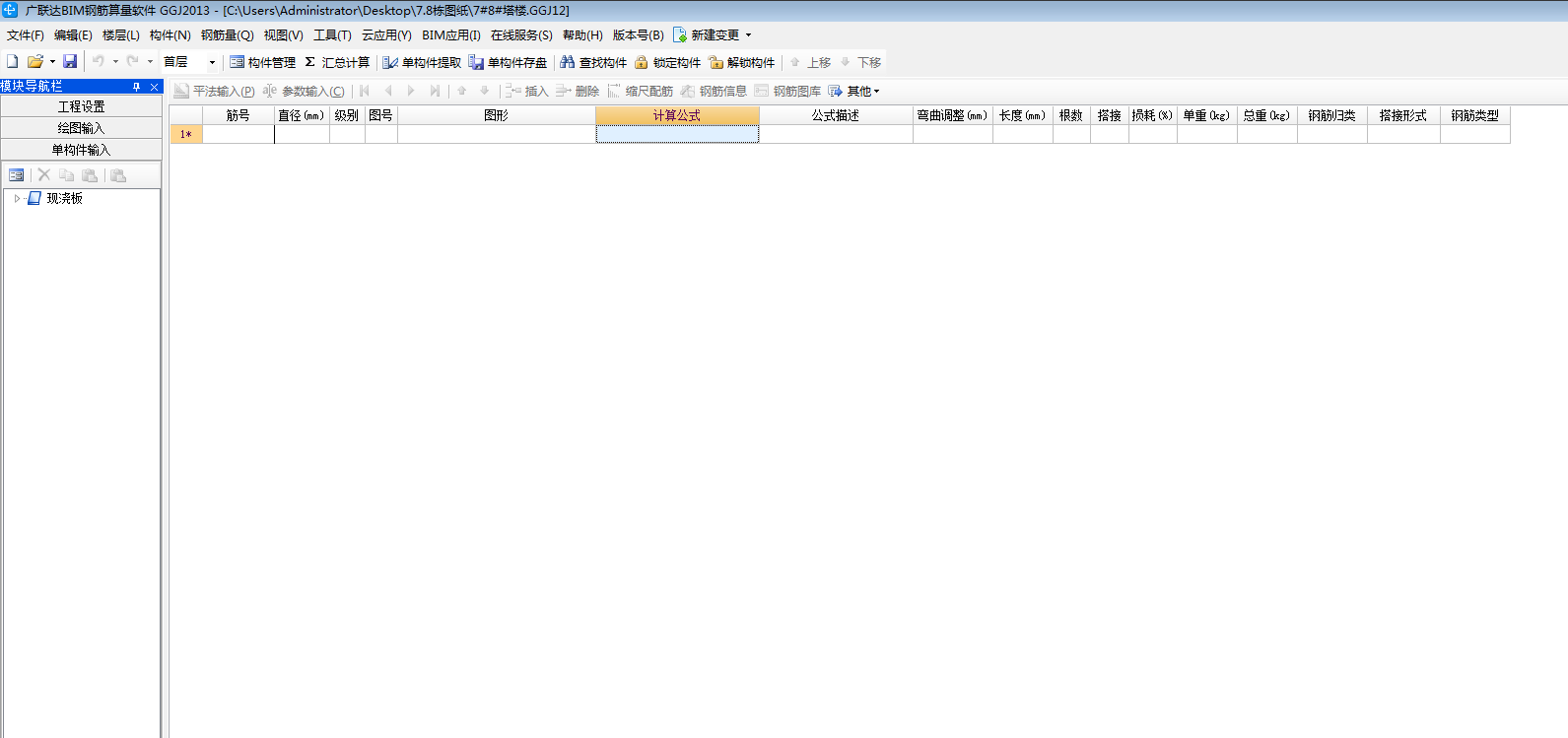Screen dimensions: 1568x738
Task: Click 新建变更 button
Action: 707,34
